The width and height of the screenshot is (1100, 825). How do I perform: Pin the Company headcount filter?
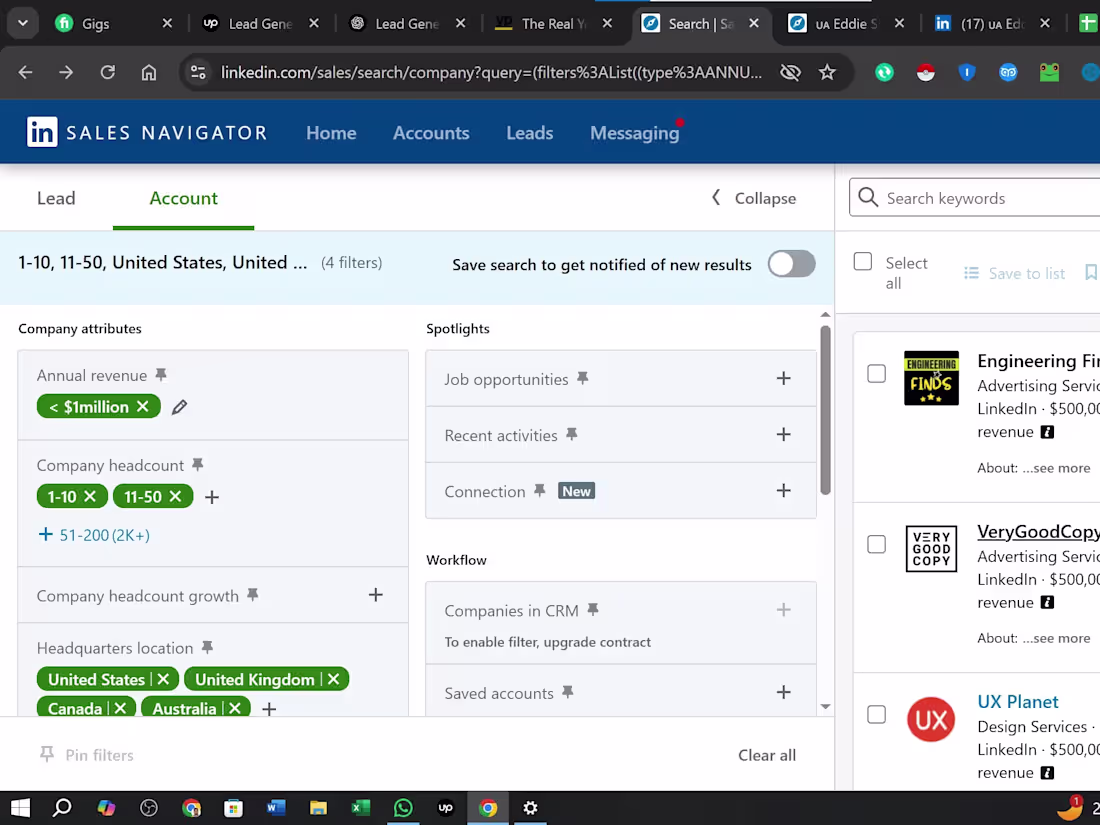point(198,464)
